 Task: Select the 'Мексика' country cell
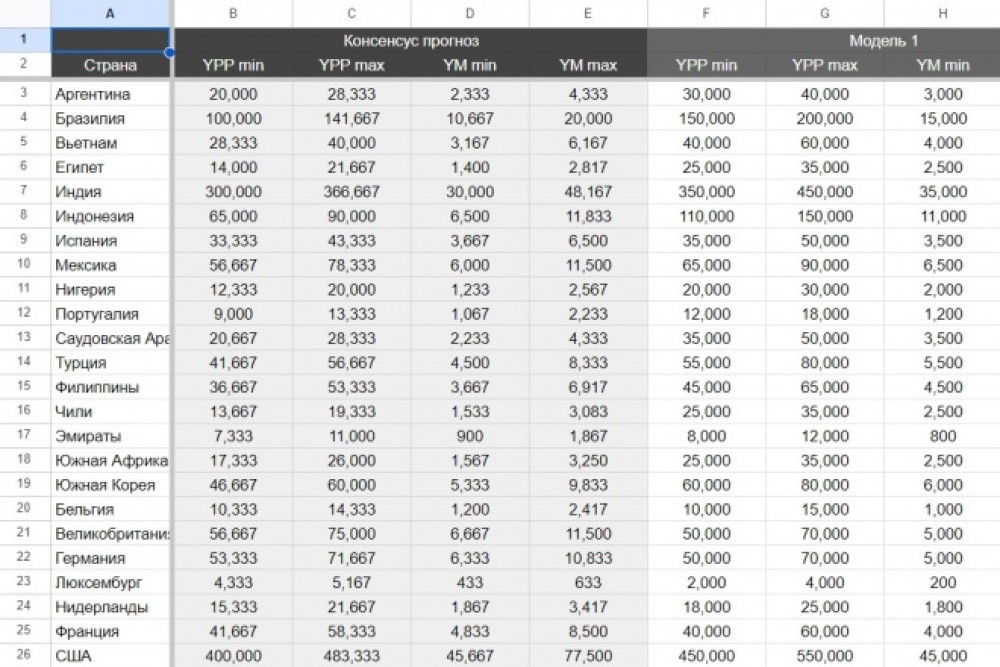tap(110, 265)
